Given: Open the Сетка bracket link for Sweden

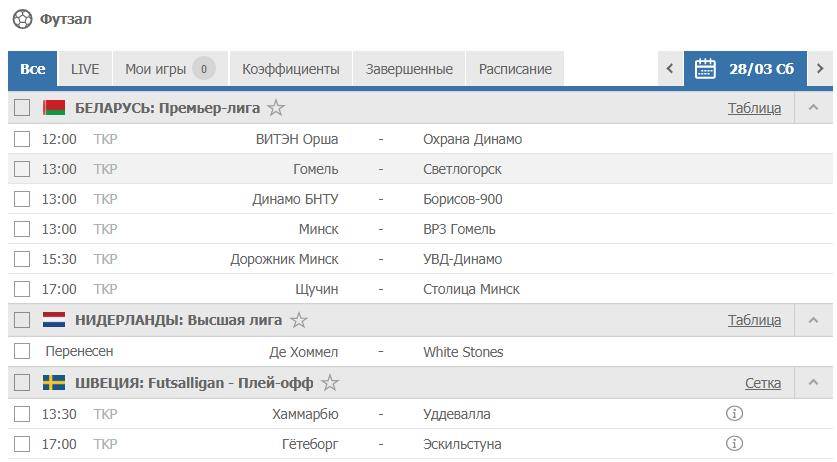Looking at the screenshot, I should (763, 383).
